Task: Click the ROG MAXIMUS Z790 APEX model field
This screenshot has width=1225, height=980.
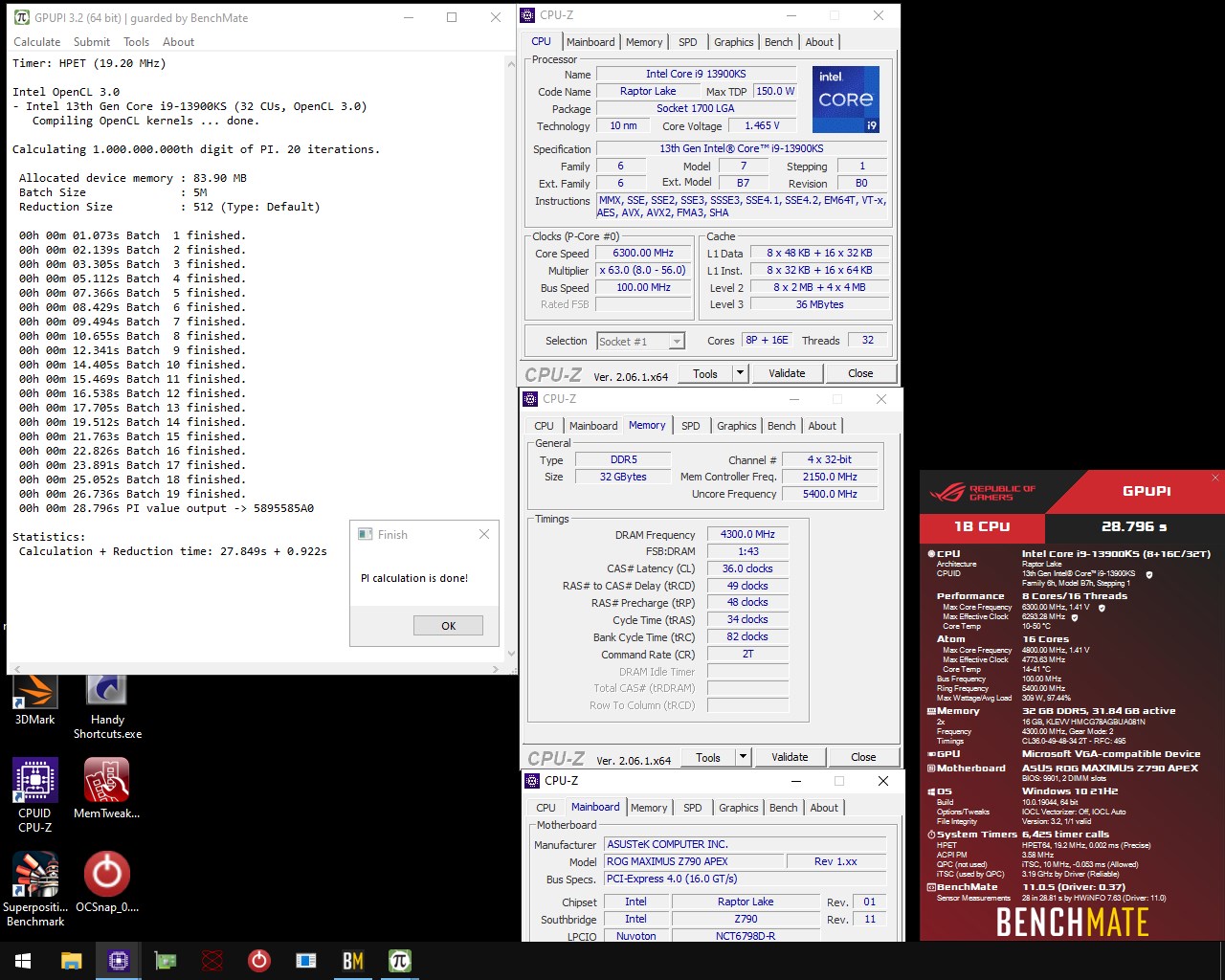Action: click(x=693, y=861)
